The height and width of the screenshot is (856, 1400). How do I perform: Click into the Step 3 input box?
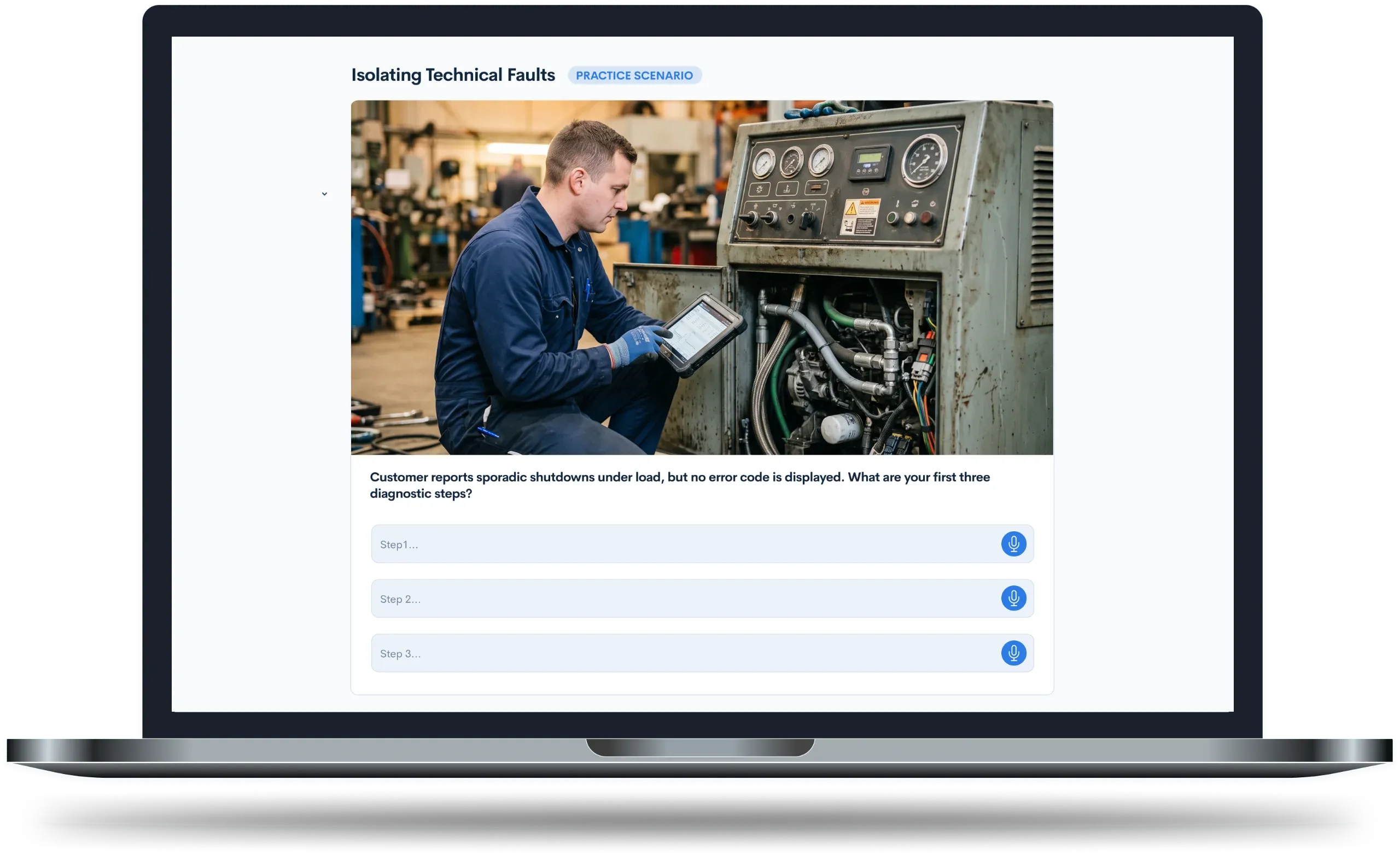point(702,653)
